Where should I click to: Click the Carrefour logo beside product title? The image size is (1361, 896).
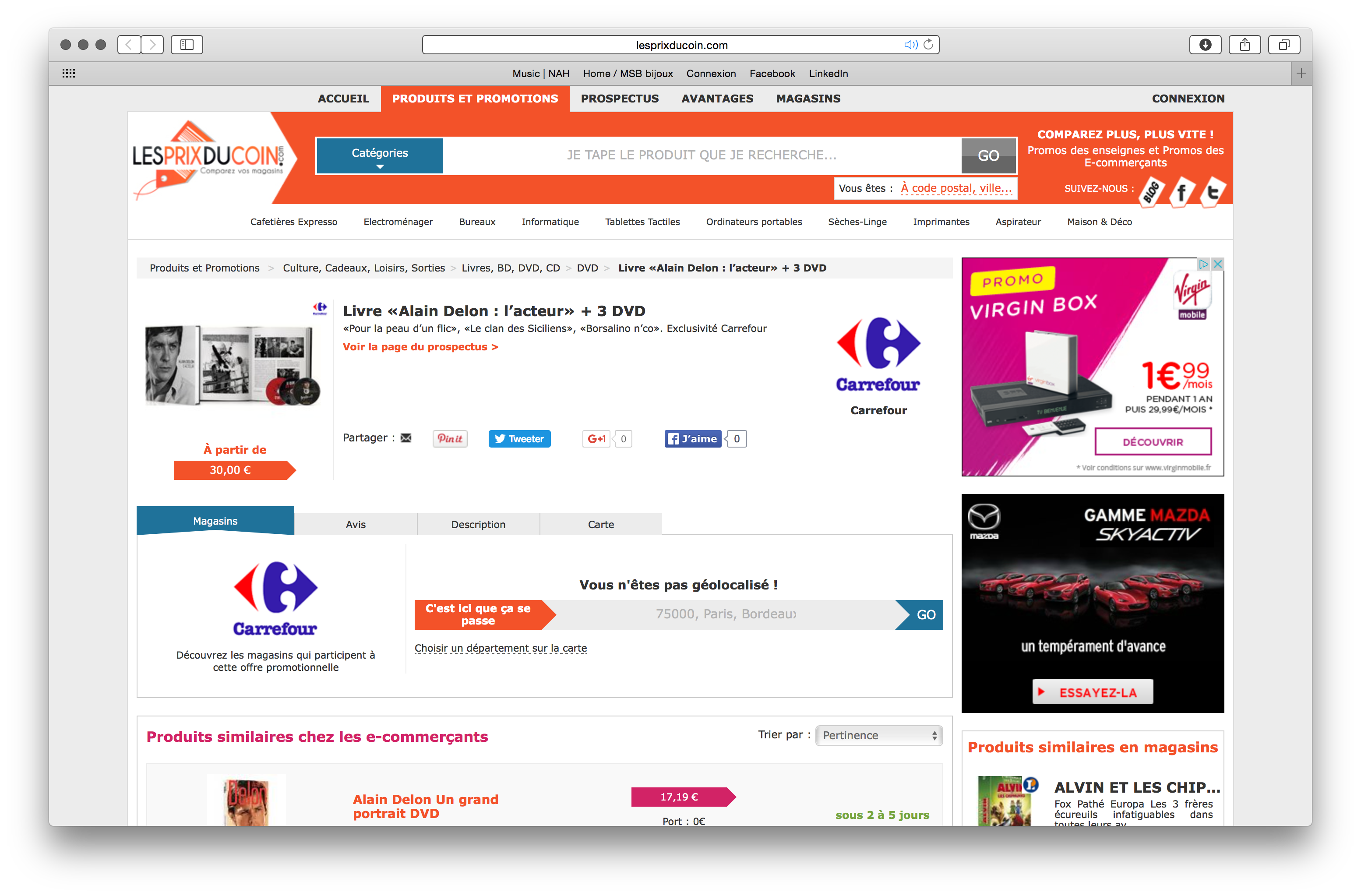click(x=878, y=355)
